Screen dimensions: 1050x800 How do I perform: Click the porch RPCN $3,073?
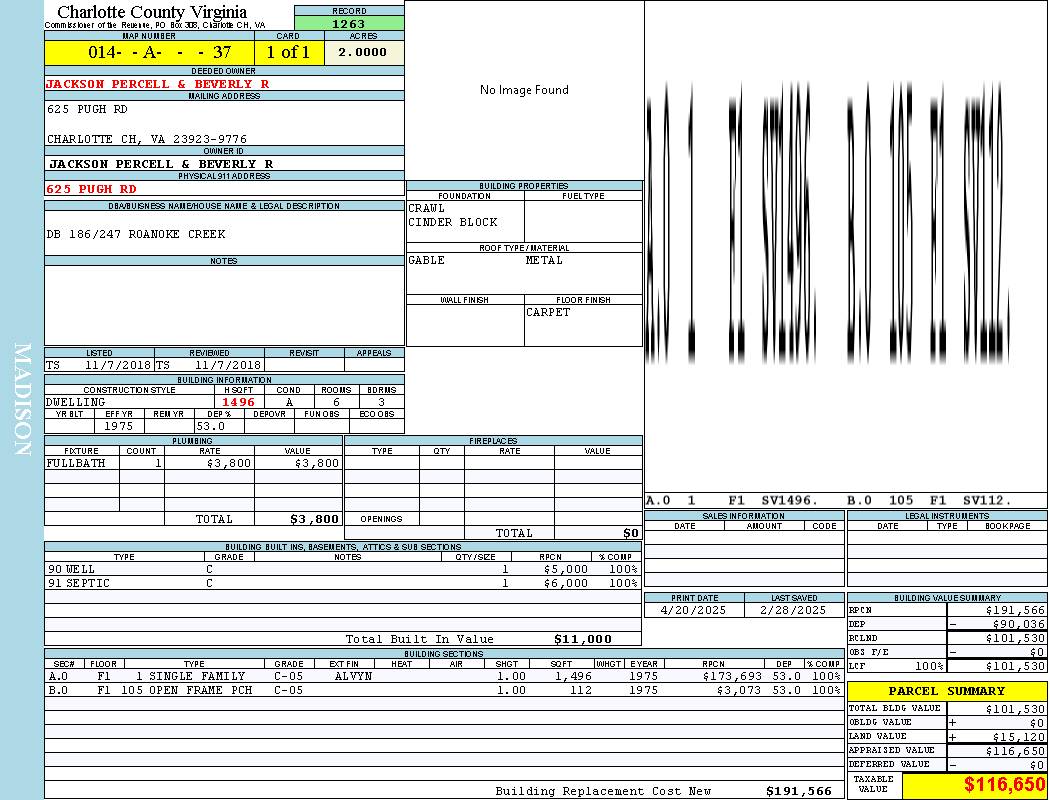click(x=739, y=690)
